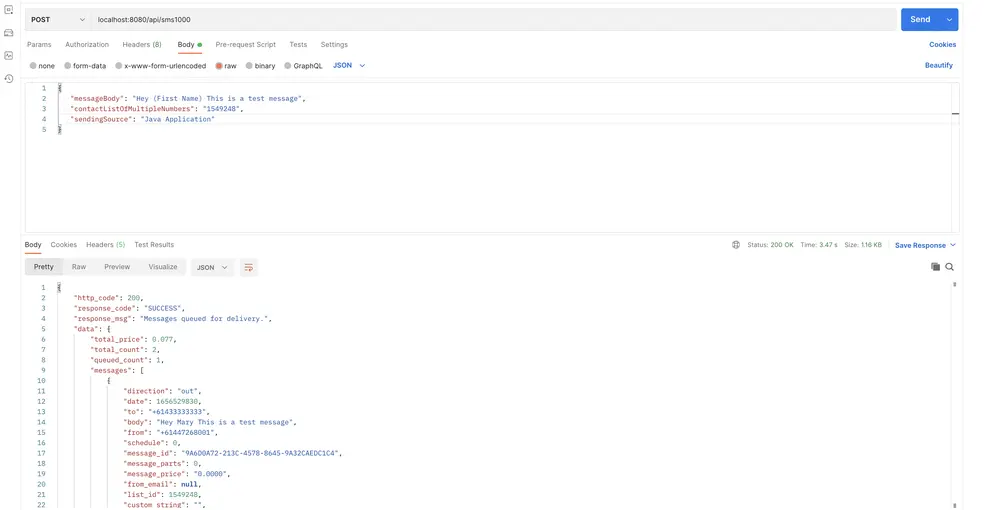
Task: Copy response using the copy icon
Action: [x=935, y=267]
